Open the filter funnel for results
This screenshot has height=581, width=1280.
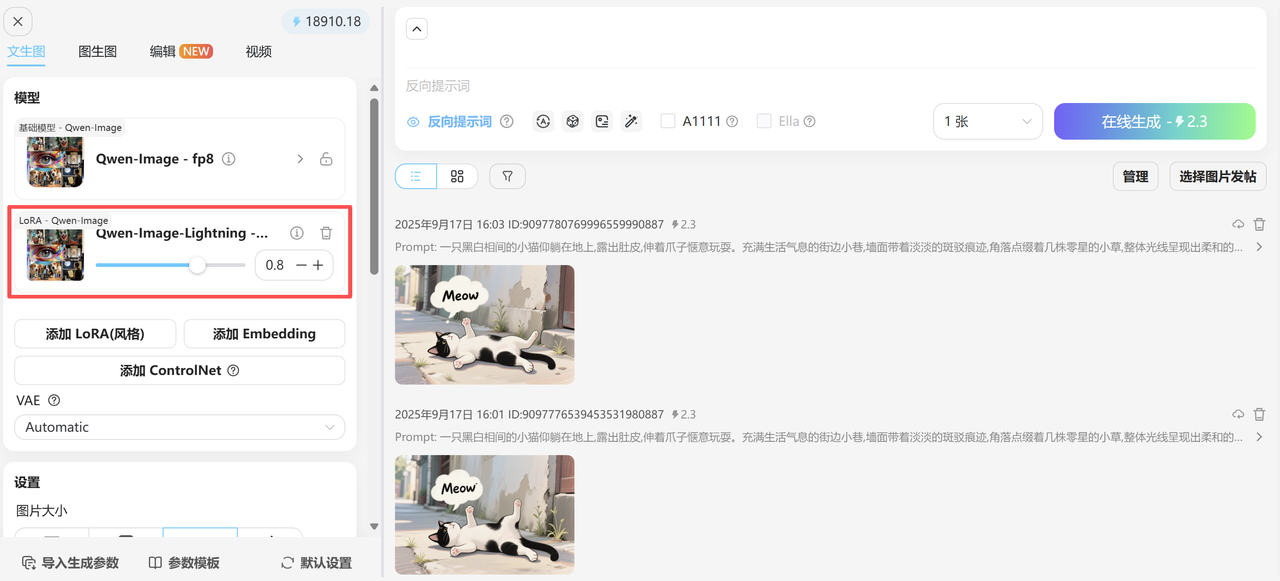click(507, 176)
